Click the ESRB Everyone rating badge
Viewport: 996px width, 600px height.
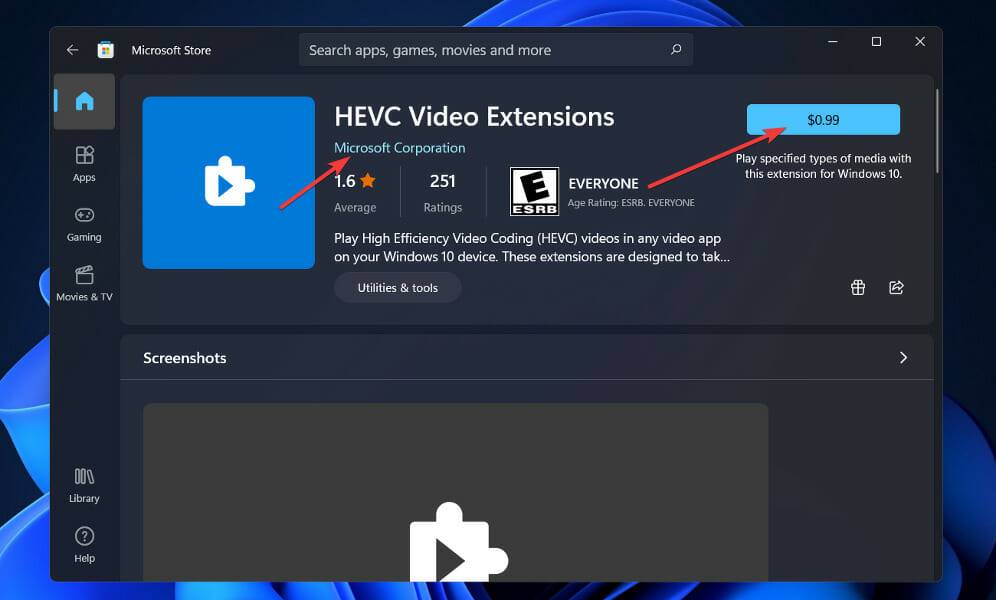(x=534, y=191)
